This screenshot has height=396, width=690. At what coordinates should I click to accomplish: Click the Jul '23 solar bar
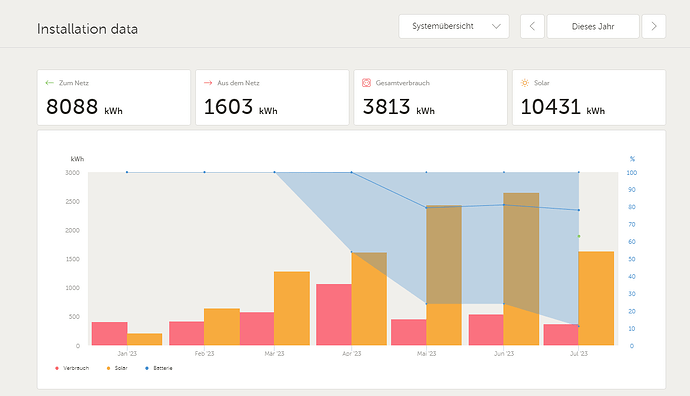596,298
